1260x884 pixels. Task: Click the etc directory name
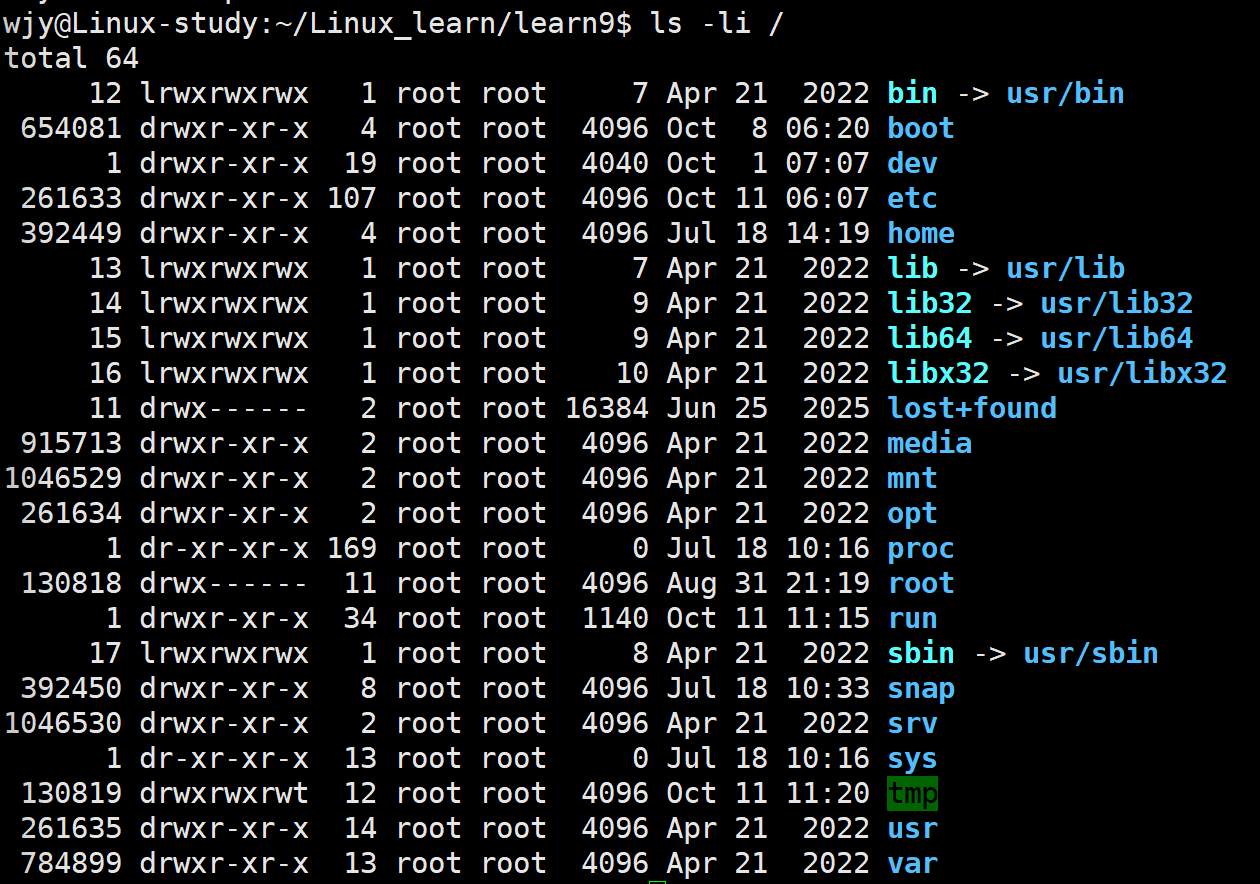(912, 199)
